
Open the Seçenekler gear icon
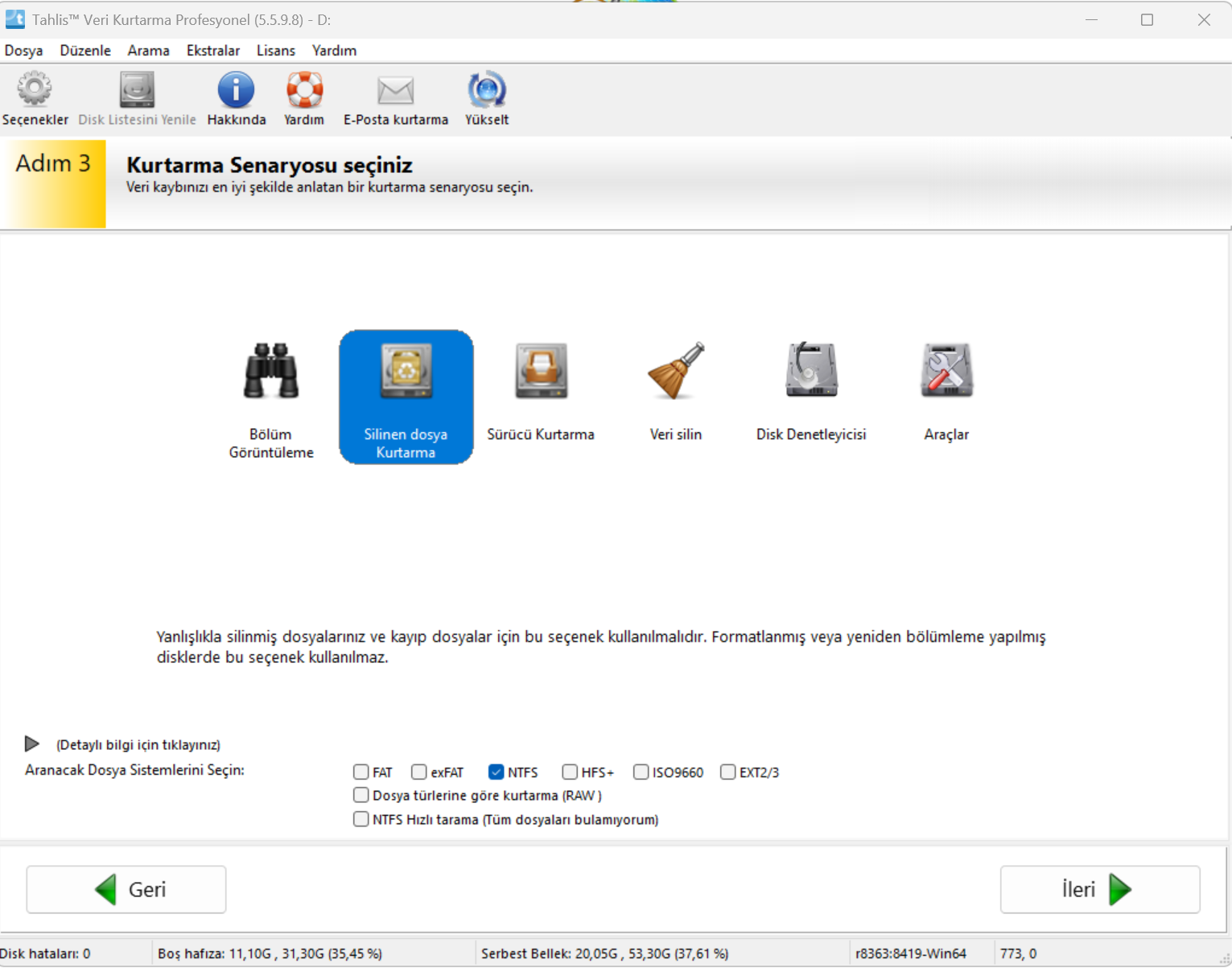pyautogui.click(x=35, y=90)
